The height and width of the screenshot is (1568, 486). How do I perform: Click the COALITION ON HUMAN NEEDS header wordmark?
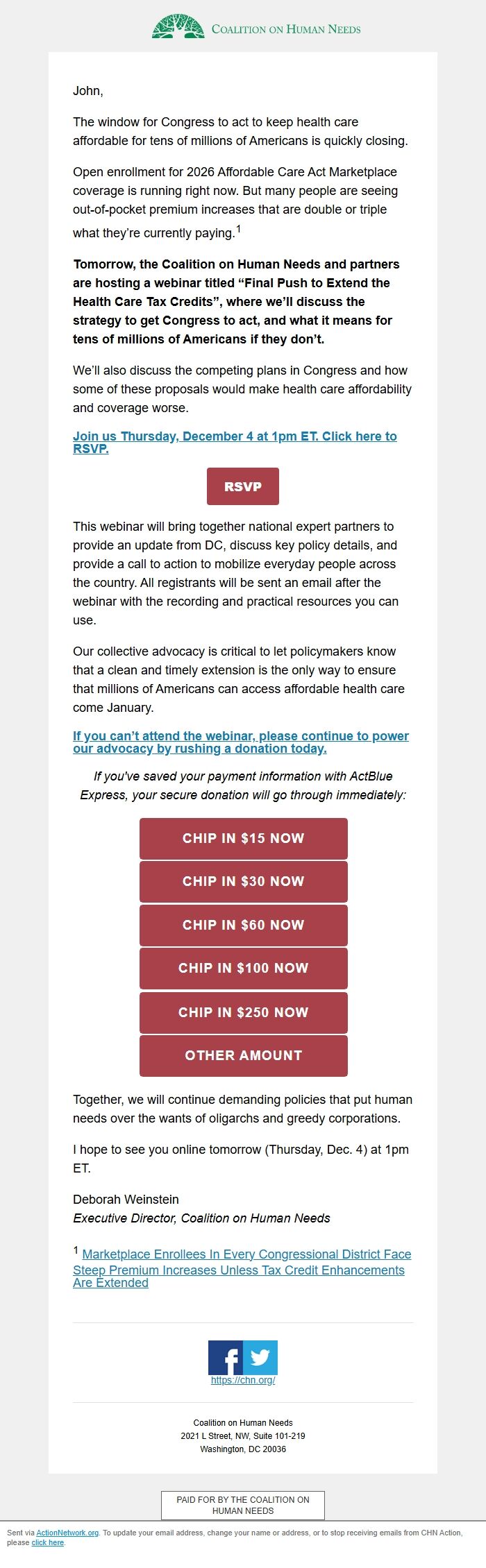tap(287, 28)
